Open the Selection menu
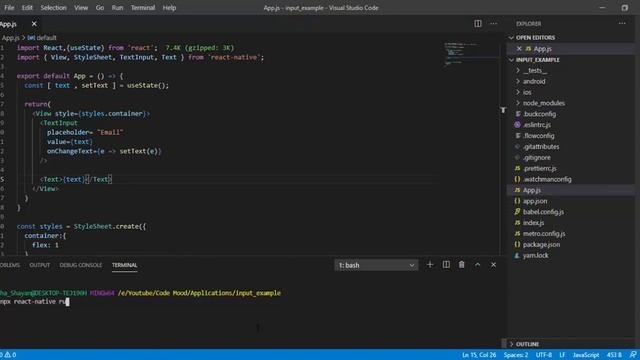Viewport: 640px width, 360px height. coord(53,8)
